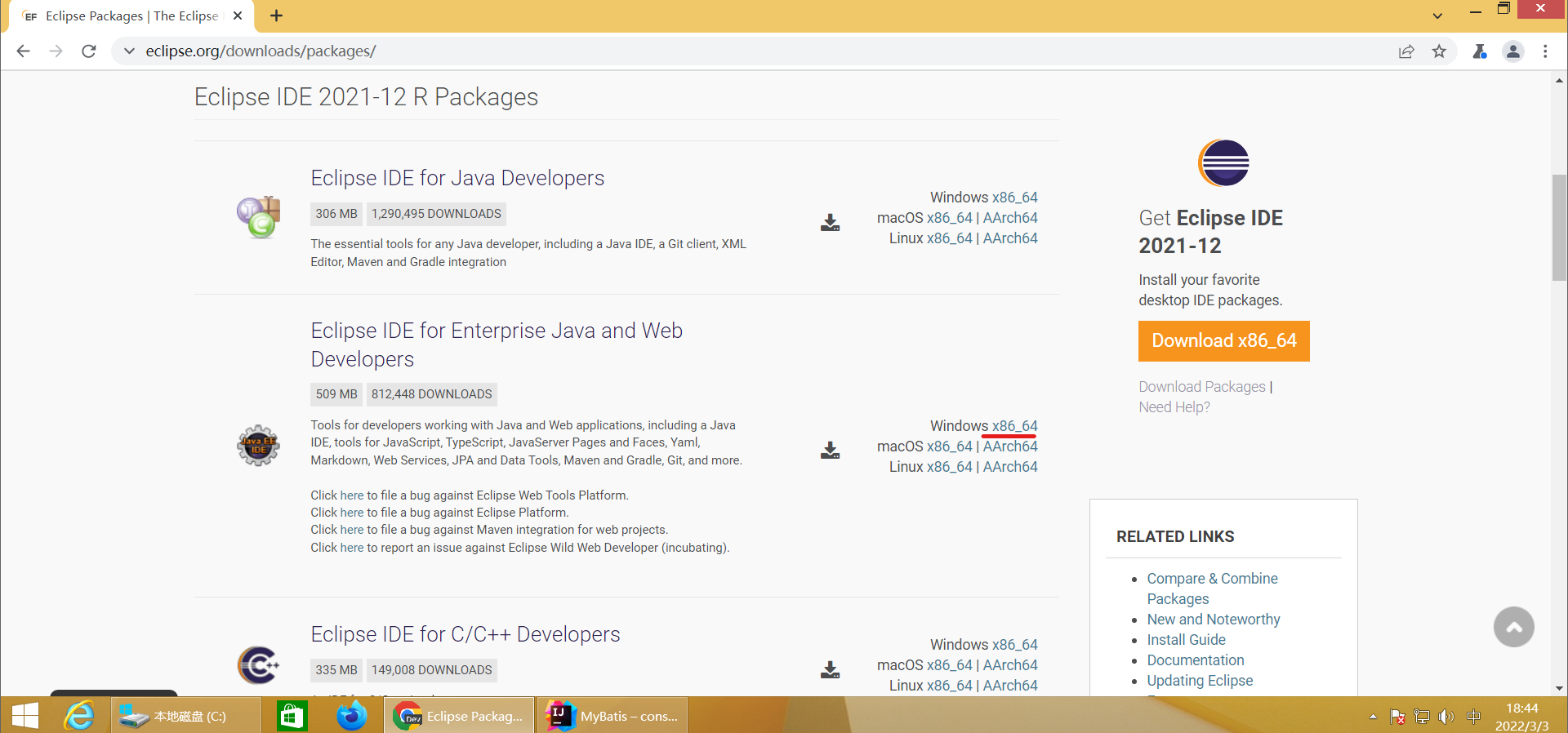
Task: Download Java Developers Linux AArch64
Action: [1010, 238]
